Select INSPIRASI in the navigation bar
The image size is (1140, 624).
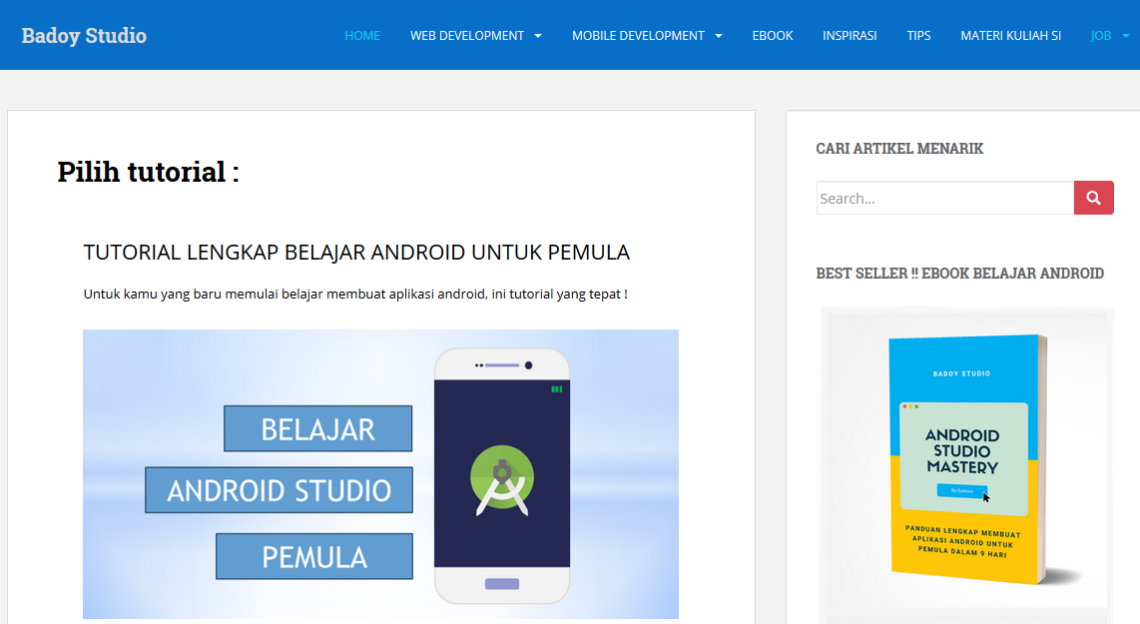[x=849, y=36]
